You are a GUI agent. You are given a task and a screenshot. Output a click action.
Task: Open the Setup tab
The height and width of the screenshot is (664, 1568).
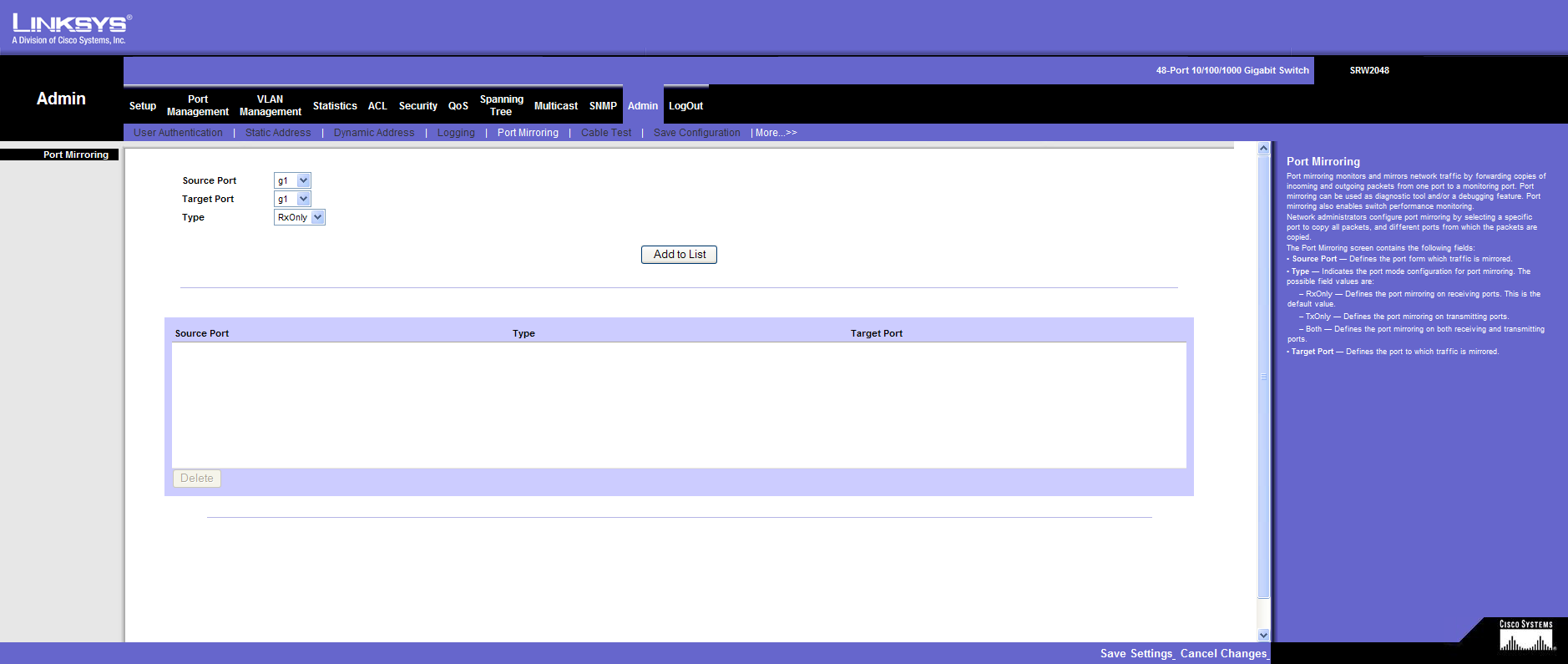143,106
